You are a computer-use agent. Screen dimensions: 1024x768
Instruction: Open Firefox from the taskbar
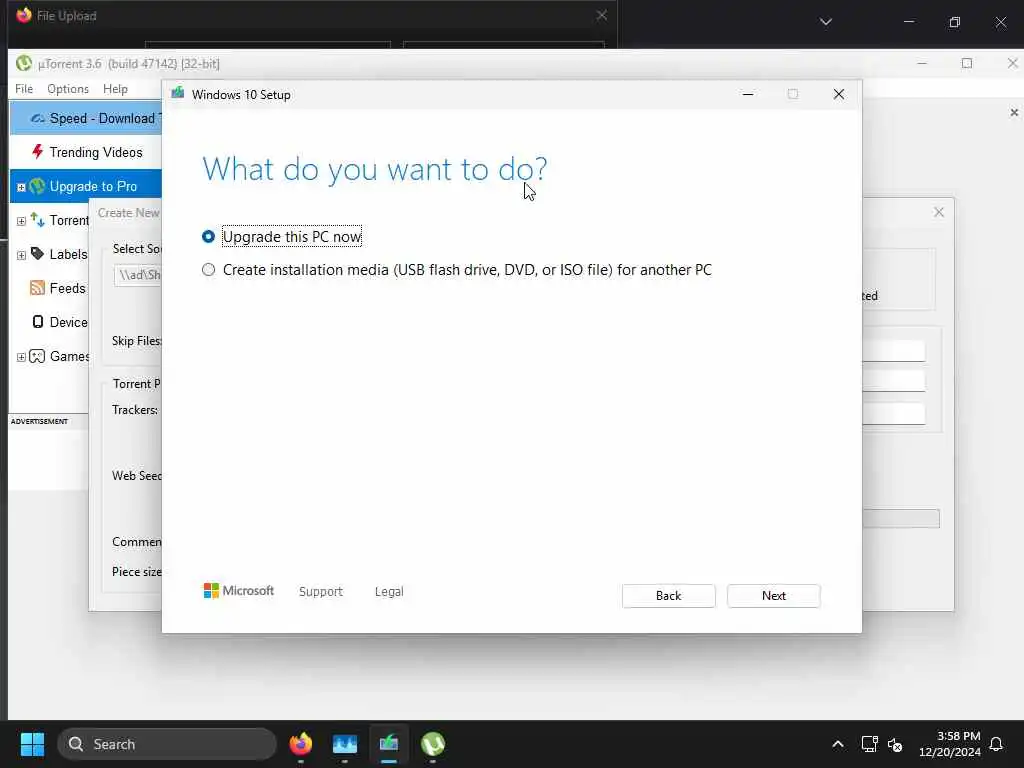[x=300, y=744]
